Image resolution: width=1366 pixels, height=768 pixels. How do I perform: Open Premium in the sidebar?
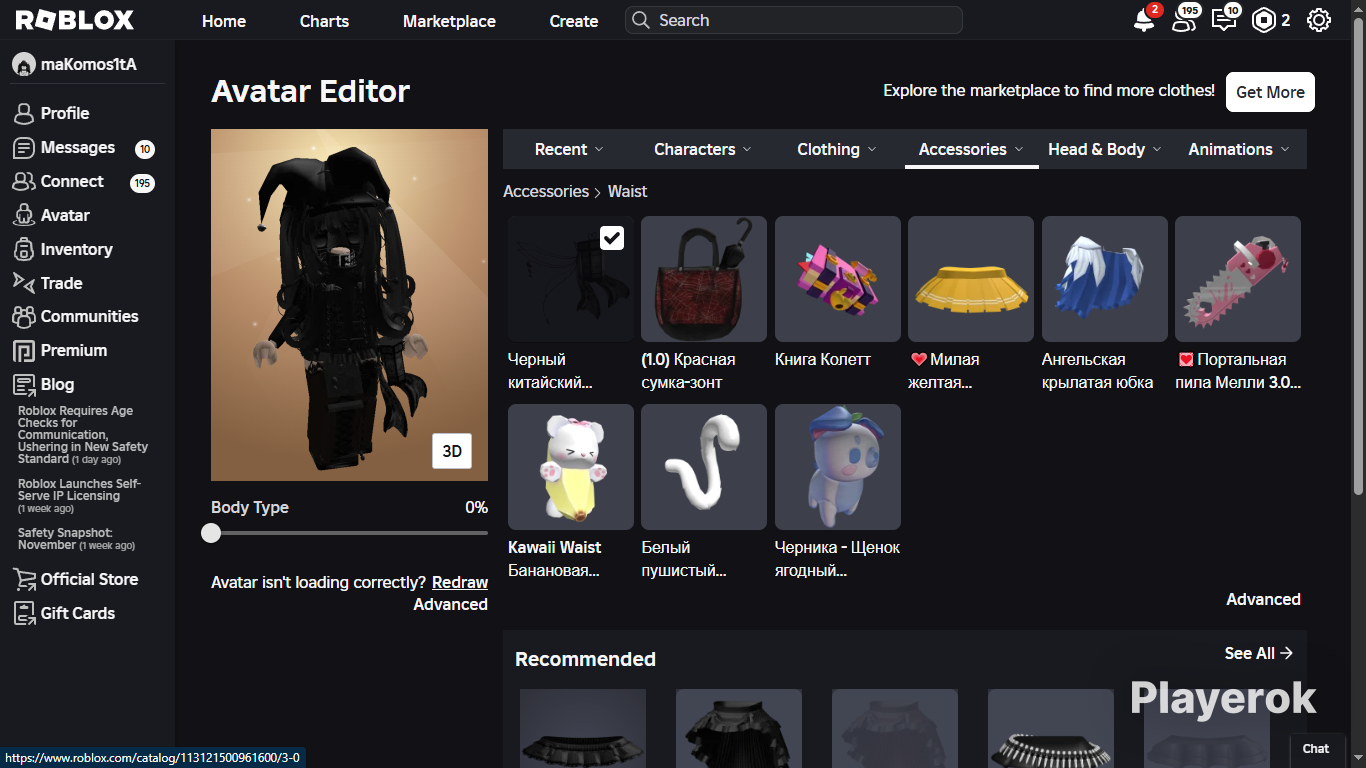(73, 350)
